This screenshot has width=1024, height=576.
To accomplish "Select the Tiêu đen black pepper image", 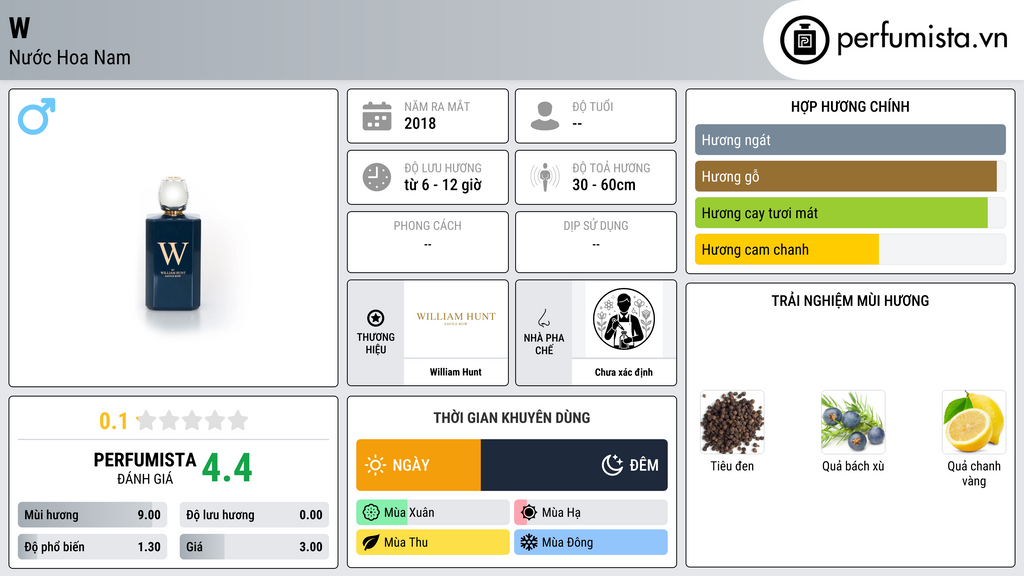I will [x=732, y=423].
